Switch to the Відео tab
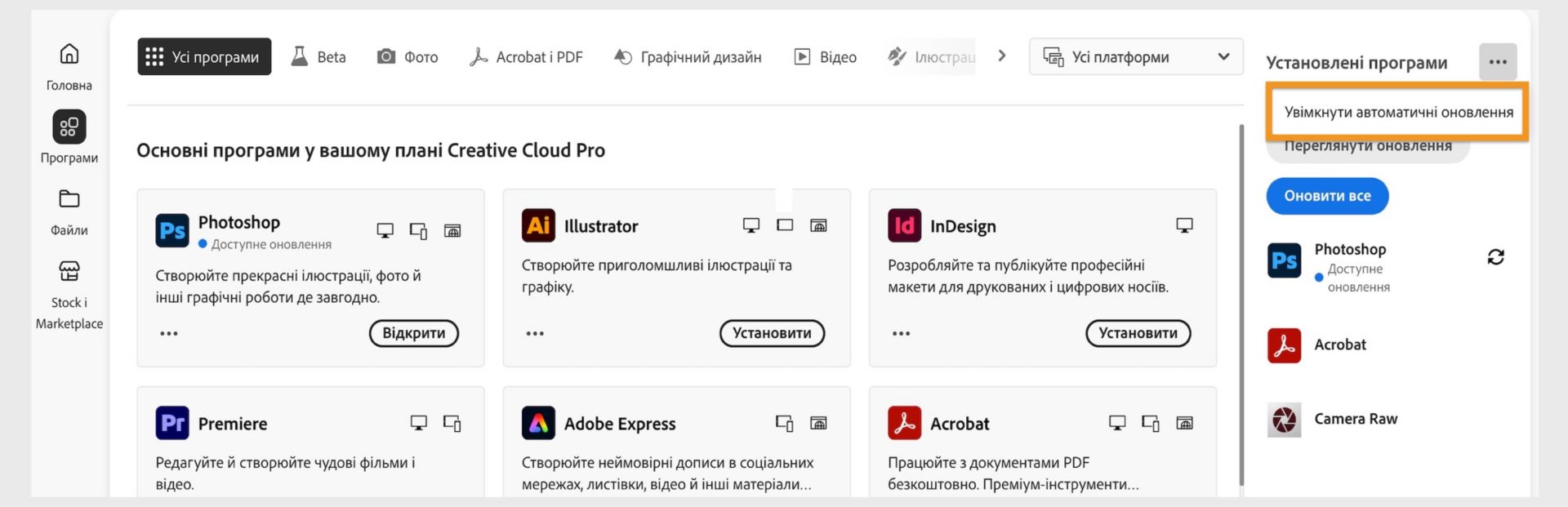Viewport: 1568px width, 507px height. pos(825,56)
